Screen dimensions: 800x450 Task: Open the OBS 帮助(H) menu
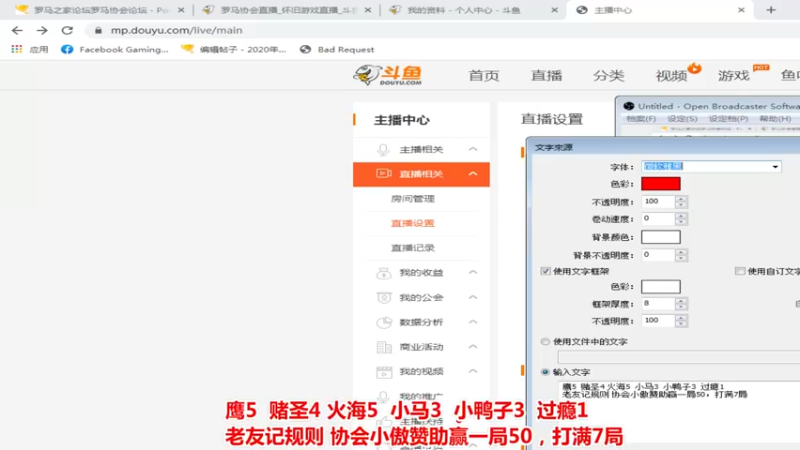775,119
